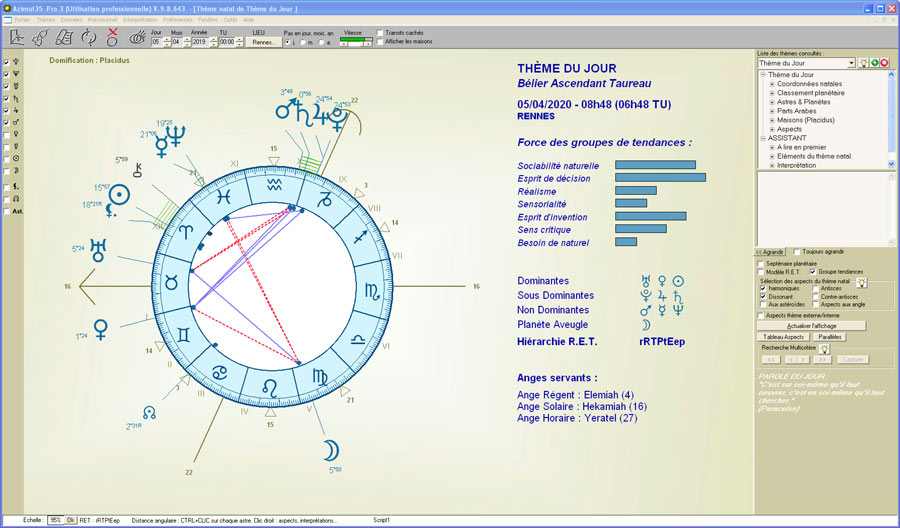Enable the Transits cachés checkbox
The height and width of the screenshot is (528, 900).
[x=380, y=33]
